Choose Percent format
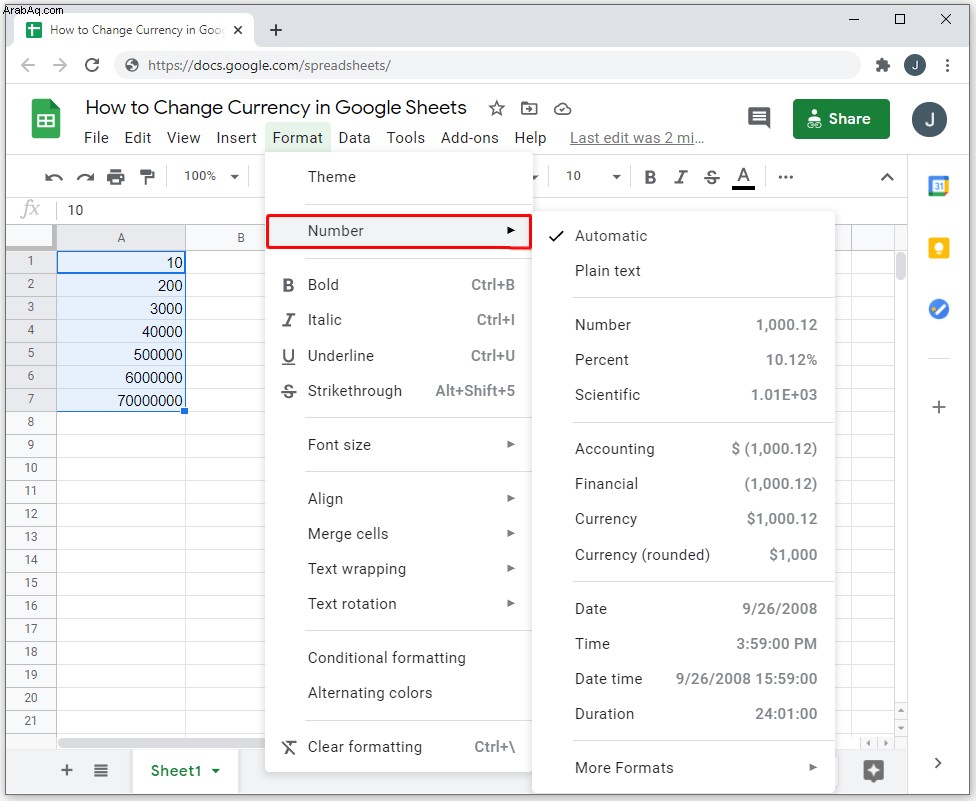 [x=683, y=360]
